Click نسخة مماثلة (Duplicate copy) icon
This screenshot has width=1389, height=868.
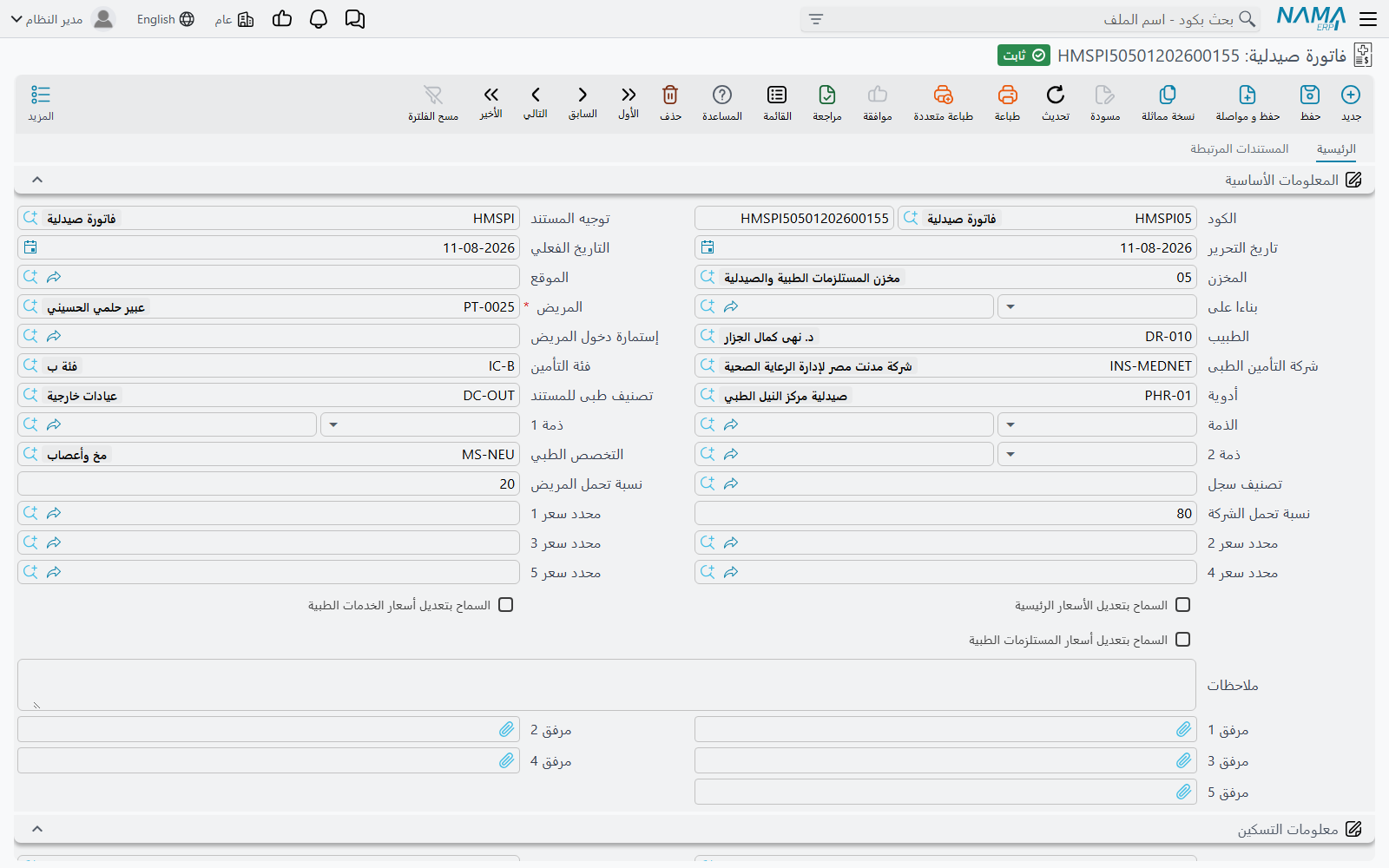(1168, 95)
